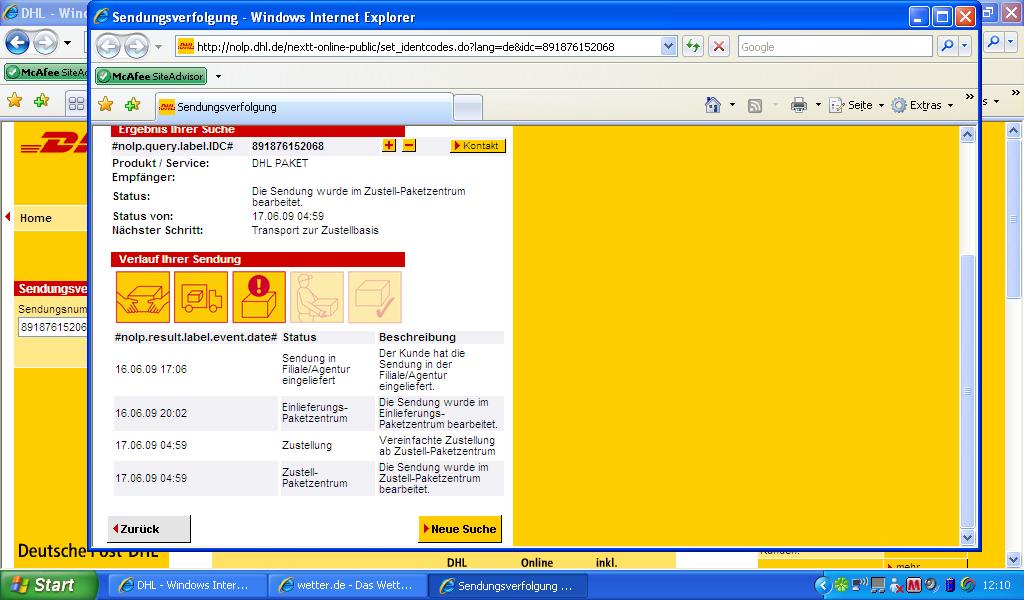This screenshot has height=600, width=1024.
Task: Click the yellow minus button beside tracking number
Action: [409, 145]
